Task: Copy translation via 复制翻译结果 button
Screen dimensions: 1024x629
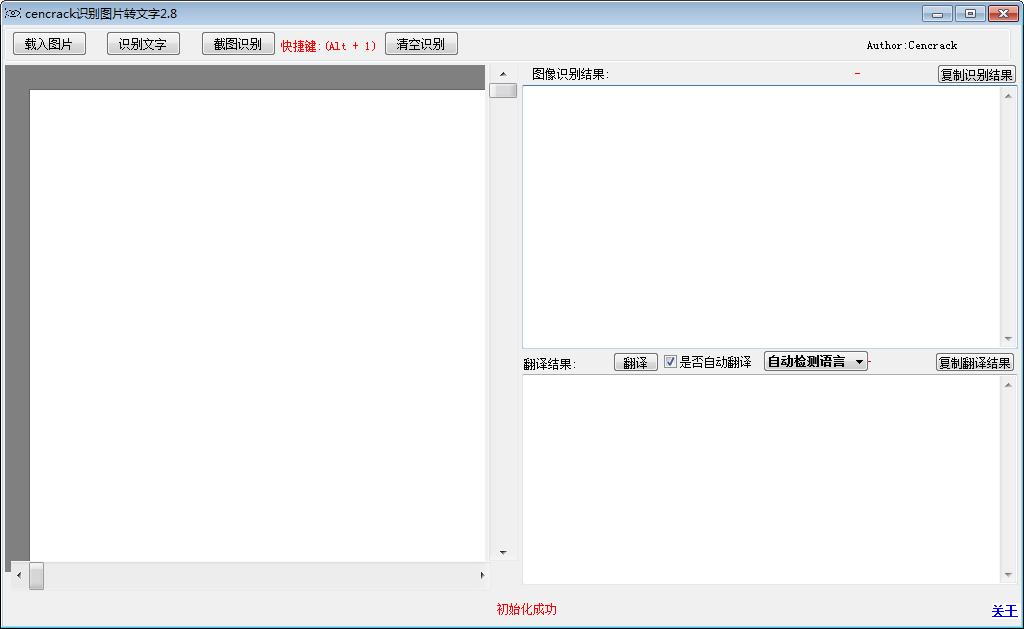Action: (975, 363)
